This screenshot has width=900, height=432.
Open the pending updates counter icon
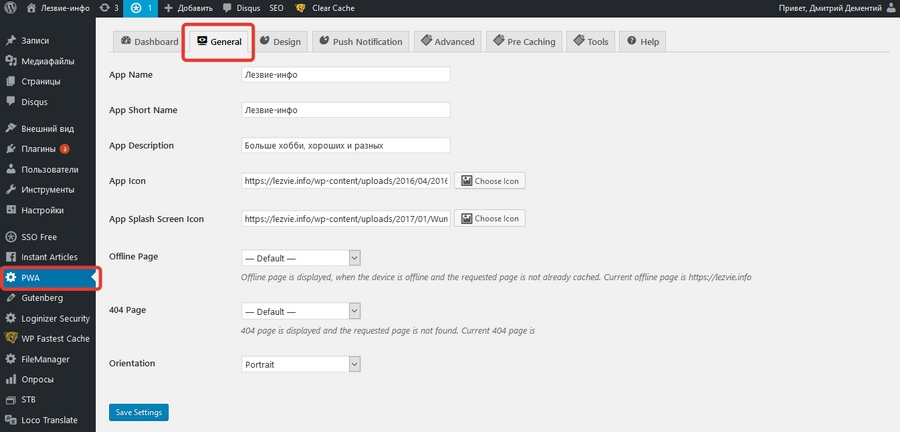[x=104, y=8]
